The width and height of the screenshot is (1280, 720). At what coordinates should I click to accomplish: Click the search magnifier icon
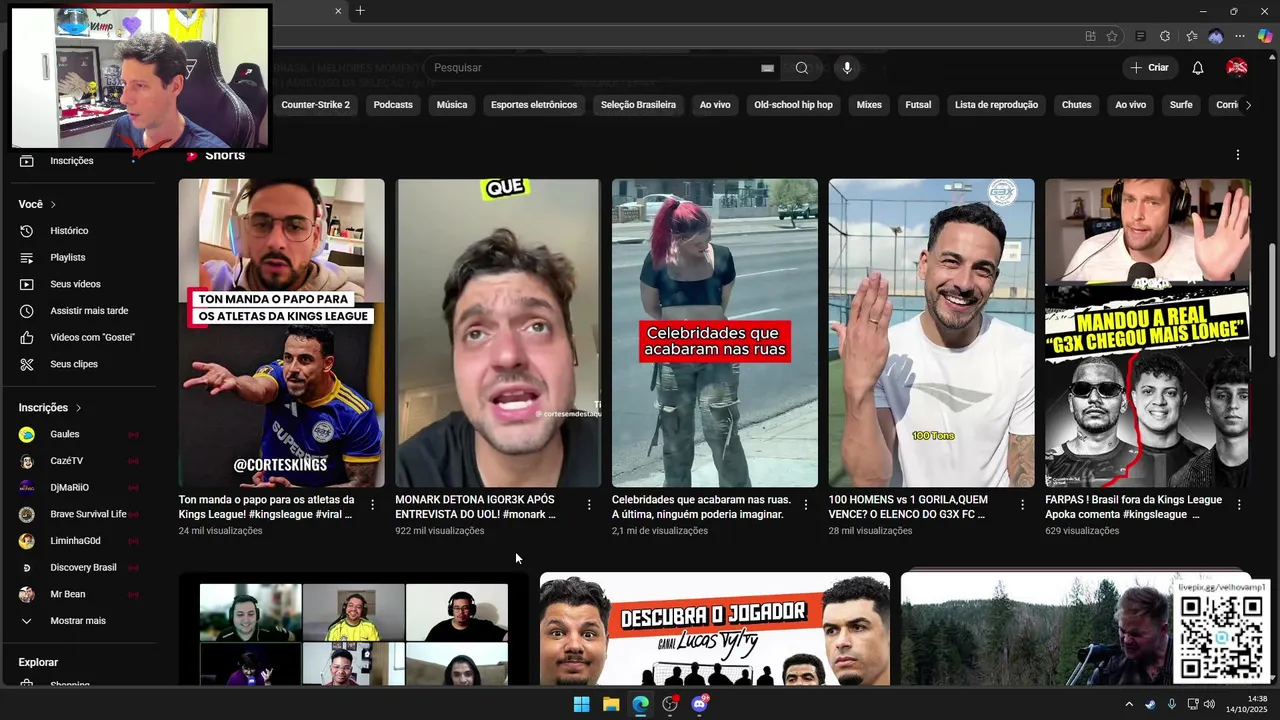coord(801,68)
